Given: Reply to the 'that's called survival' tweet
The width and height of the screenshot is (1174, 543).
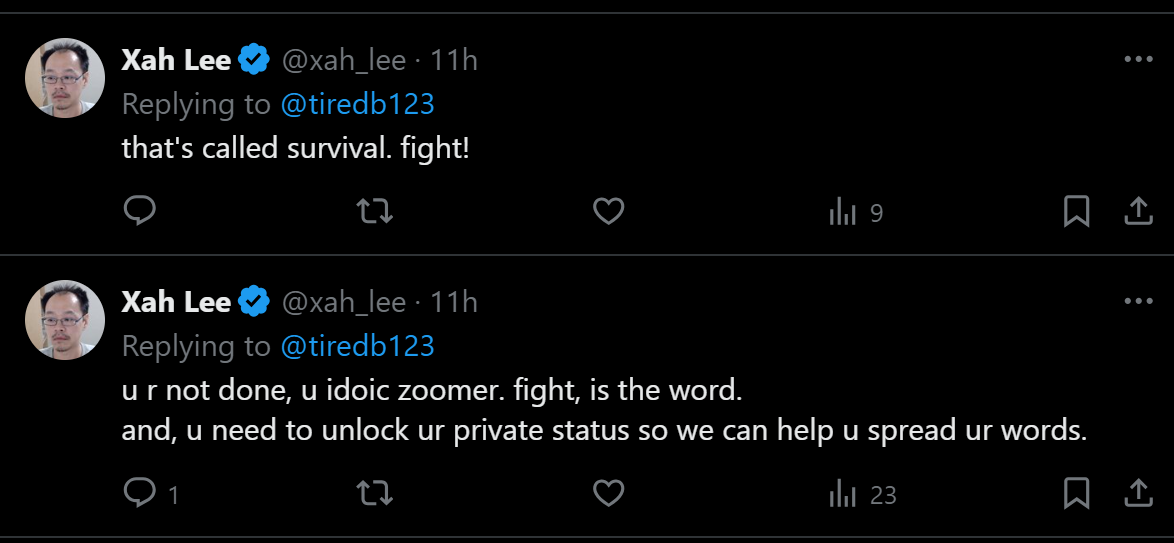Looking at the screenshot, I should coord(139,211).
